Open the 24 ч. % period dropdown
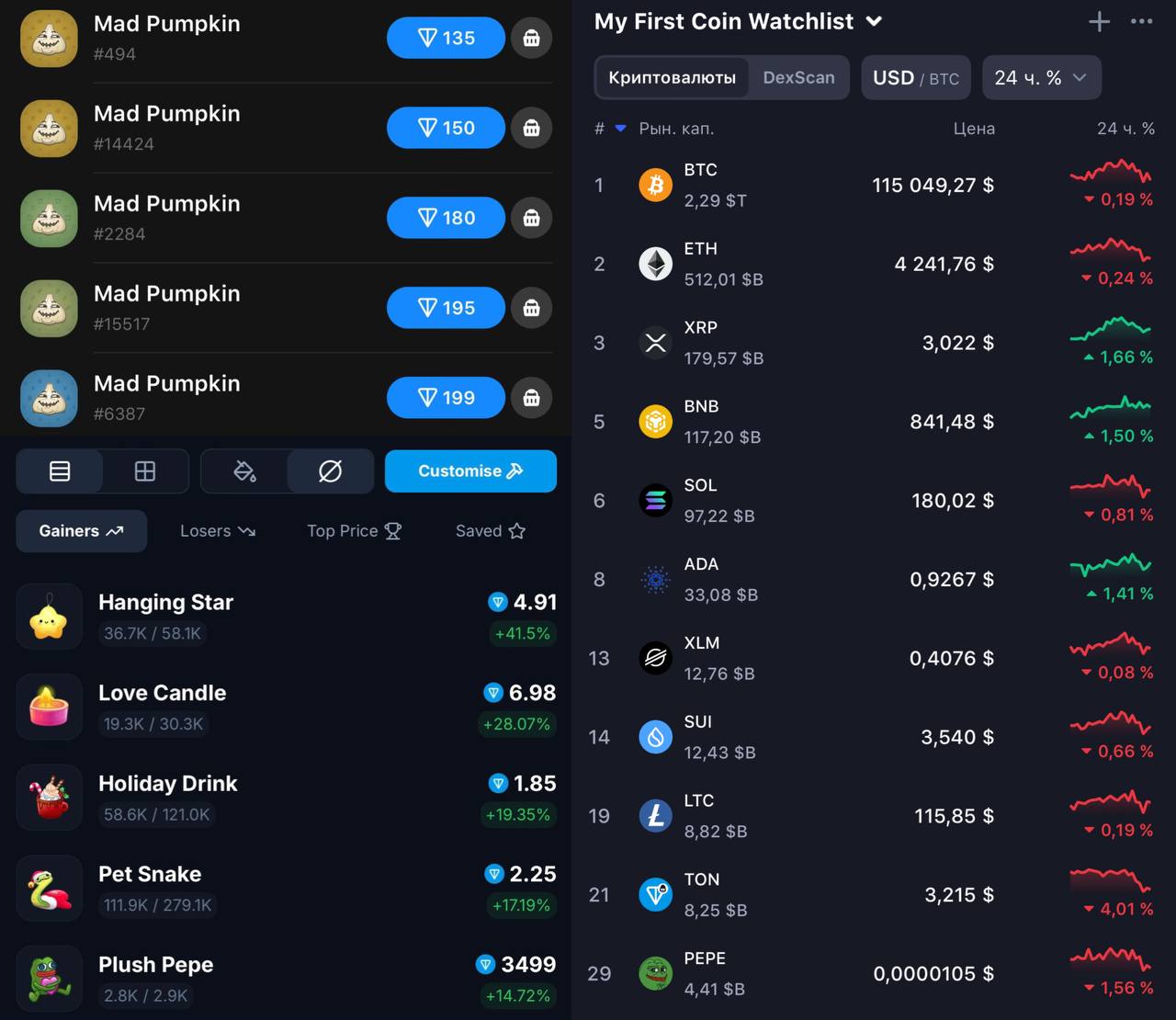 point(1042,78)
